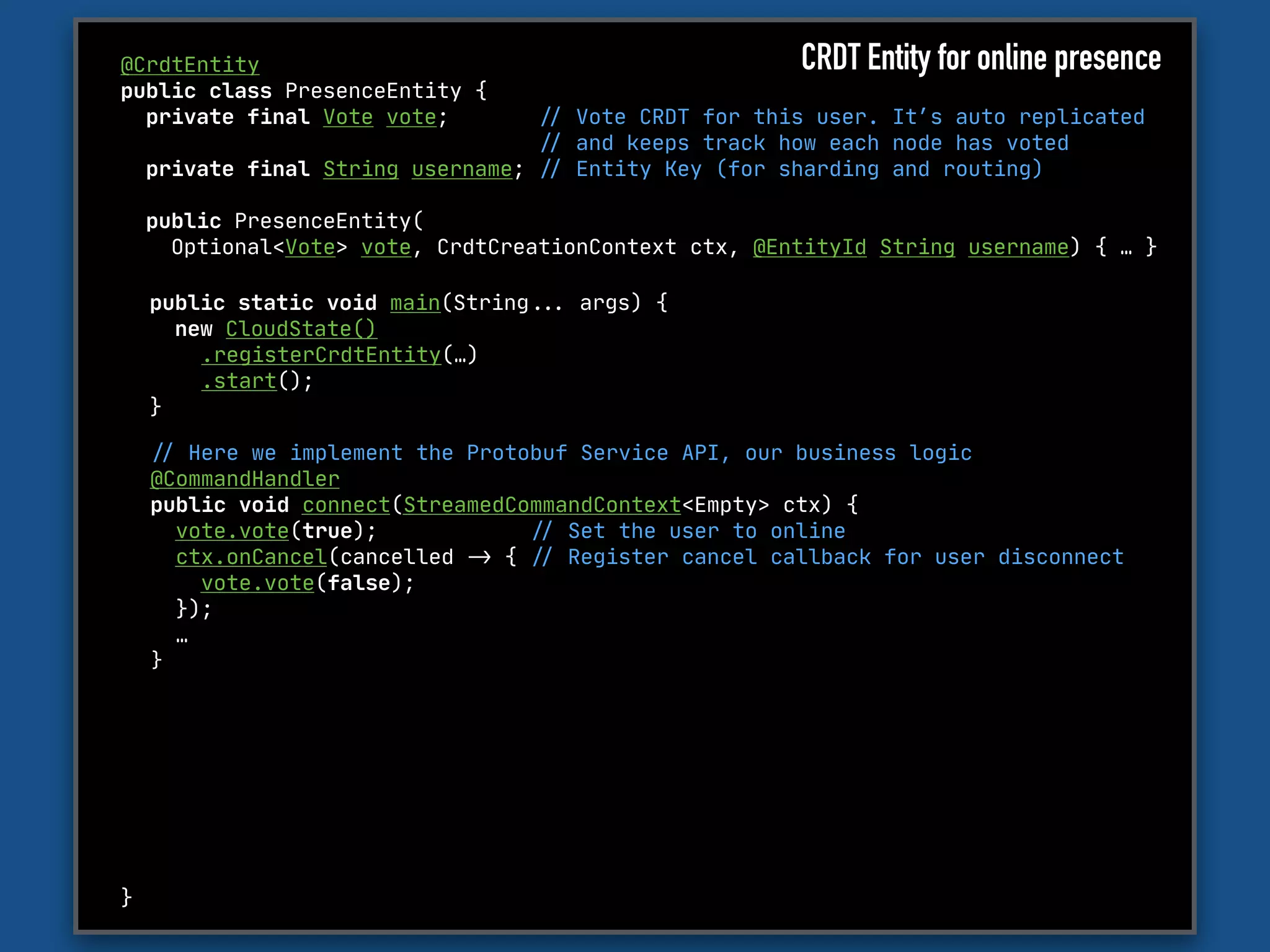The width and height of the screenshot is (1270, 952).
Task: Click the comment 'and keeps track how each node has voted'
Action: (x=805, y=143)
